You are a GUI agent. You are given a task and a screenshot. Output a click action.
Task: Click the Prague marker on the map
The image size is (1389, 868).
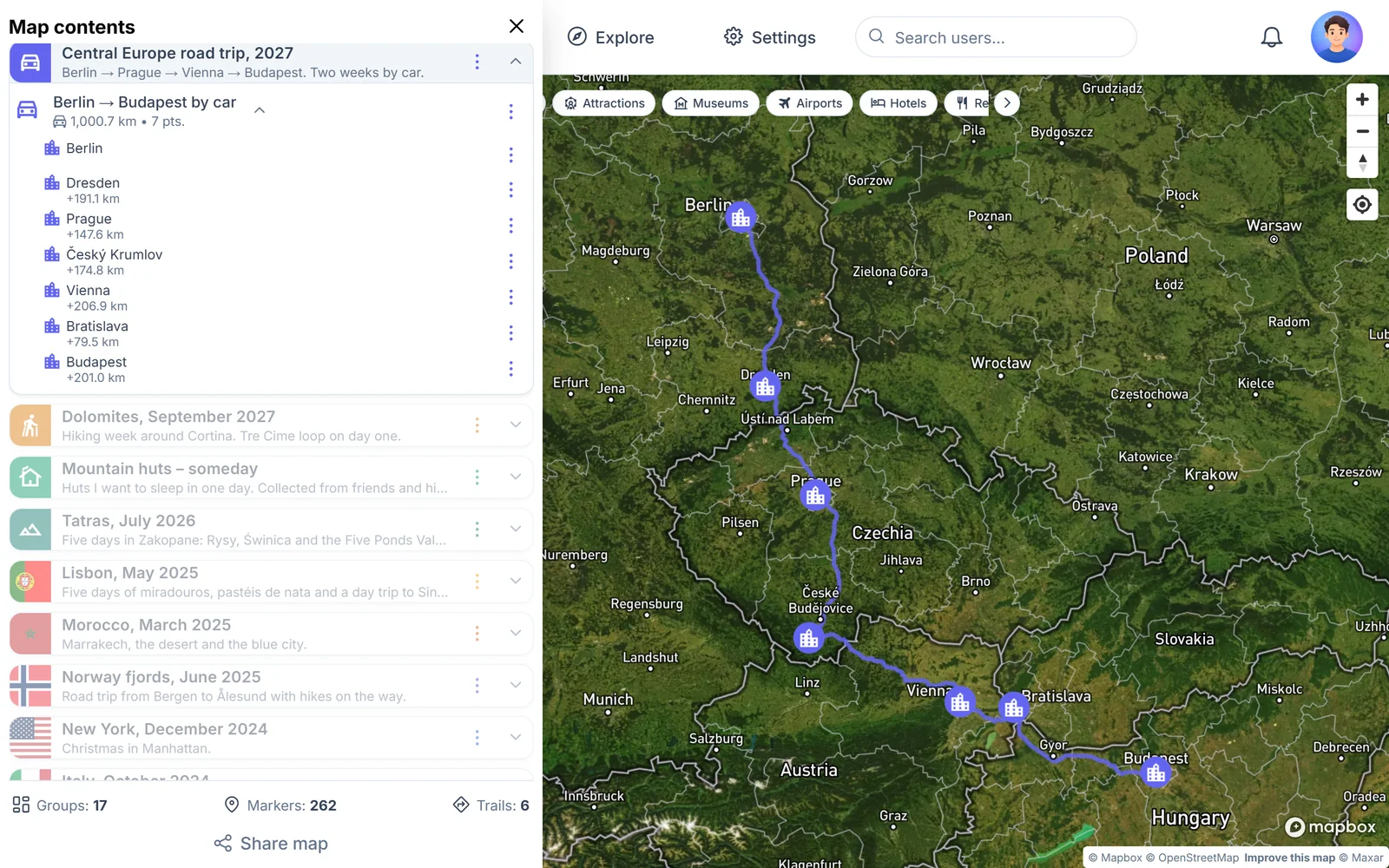(x=815, y=496)
